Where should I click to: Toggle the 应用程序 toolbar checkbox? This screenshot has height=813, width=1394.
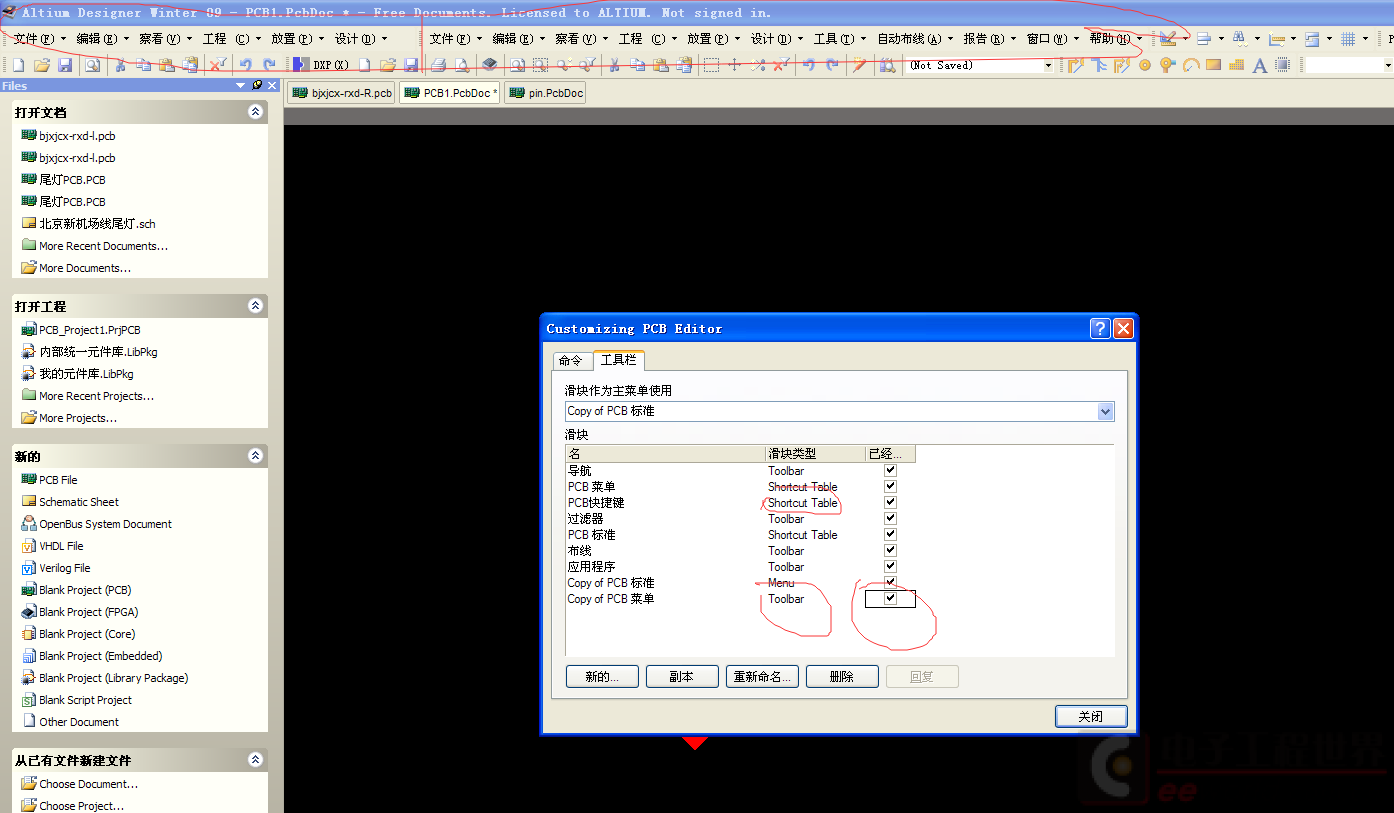[x=890, y=566]
